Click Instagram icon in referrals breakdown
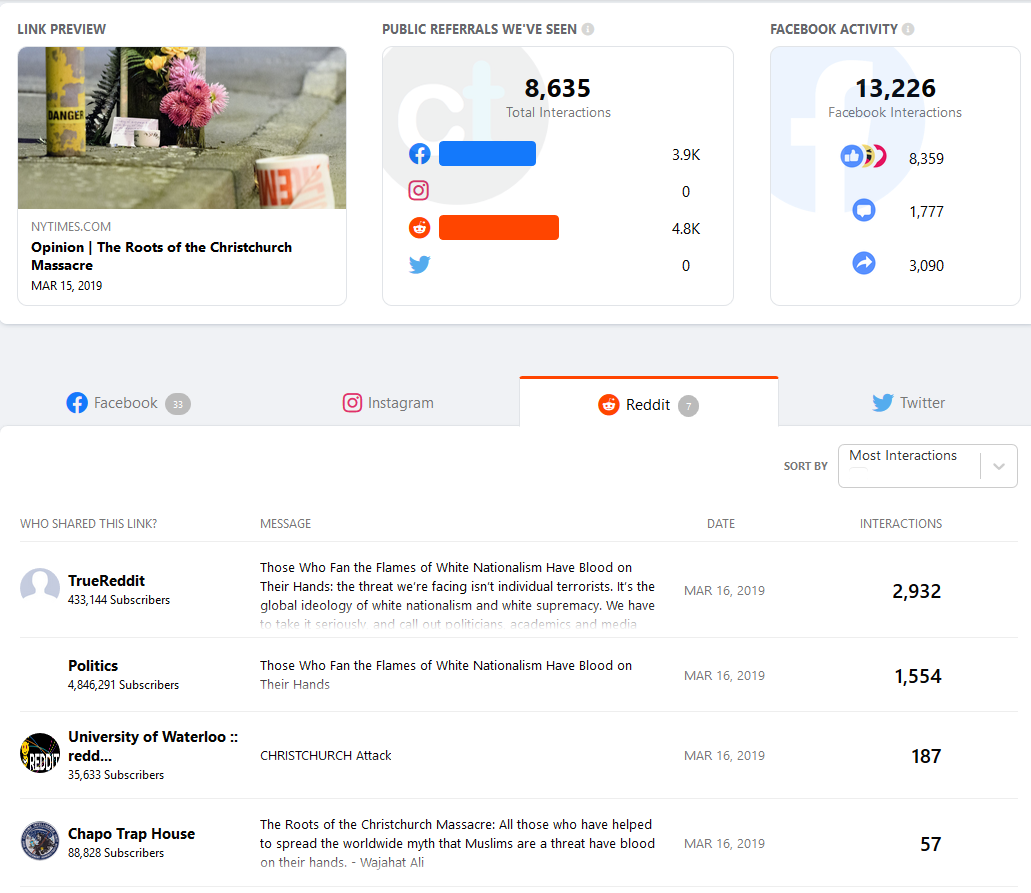Image resolution: width=1031 pixels, height=893 pixels. click(x=420, y=191)
